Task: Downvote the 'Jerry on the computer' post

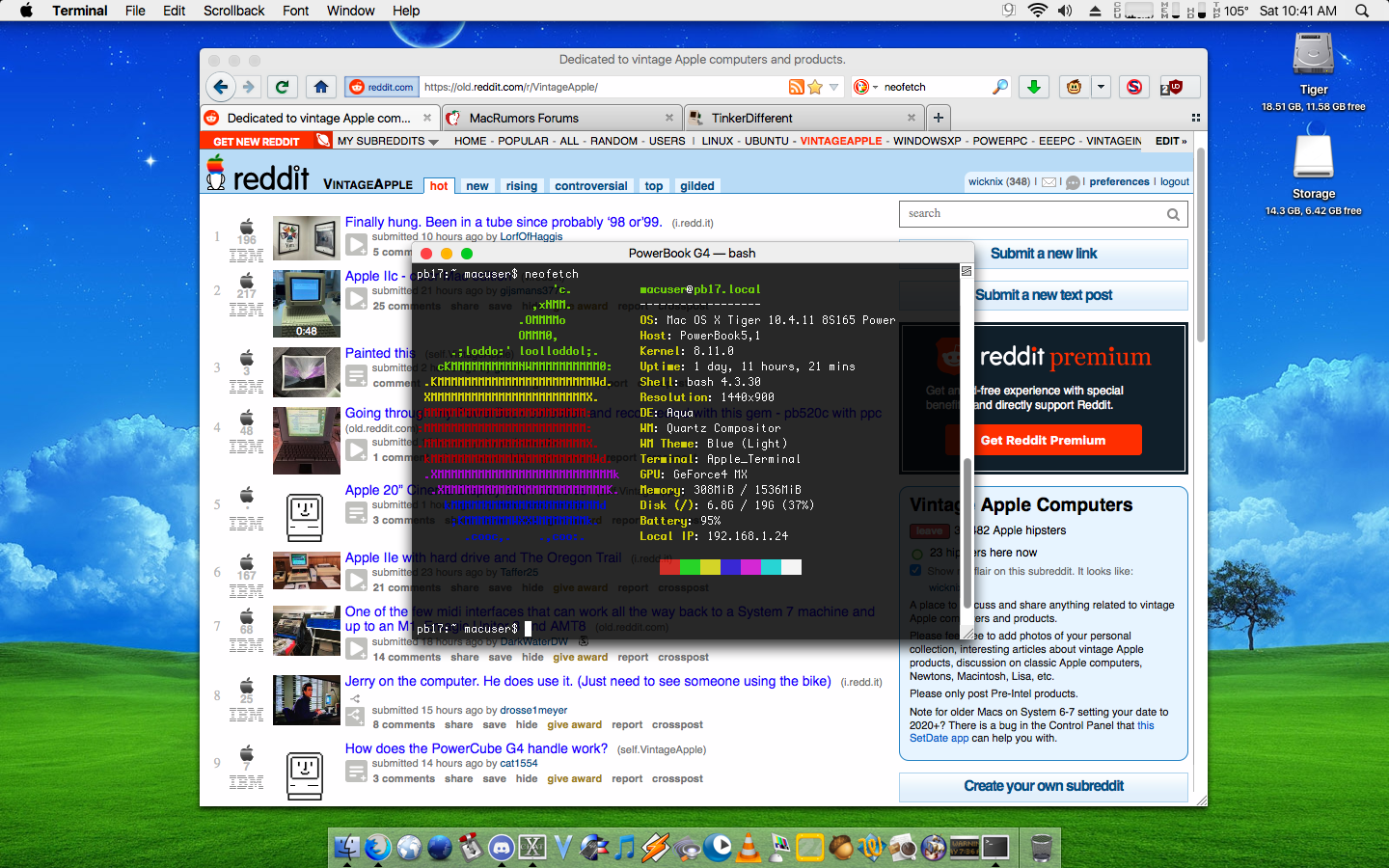Action: 247,715
